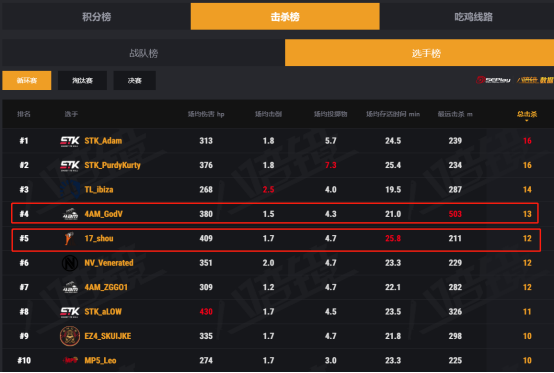The width and height of the screenshot is (554, 373).
Task: Sort by the 场均存活时间 min column header
Action: [393, 114]
